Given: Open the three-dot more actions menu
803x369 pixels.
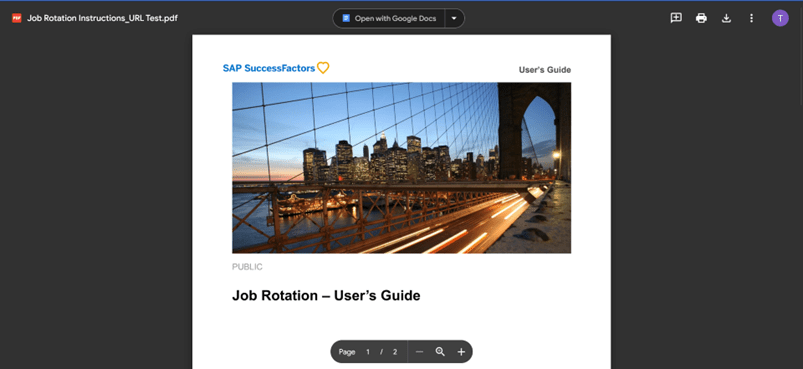Looking at the screenshot, I should pyautogui.click(x=751, y=18).
